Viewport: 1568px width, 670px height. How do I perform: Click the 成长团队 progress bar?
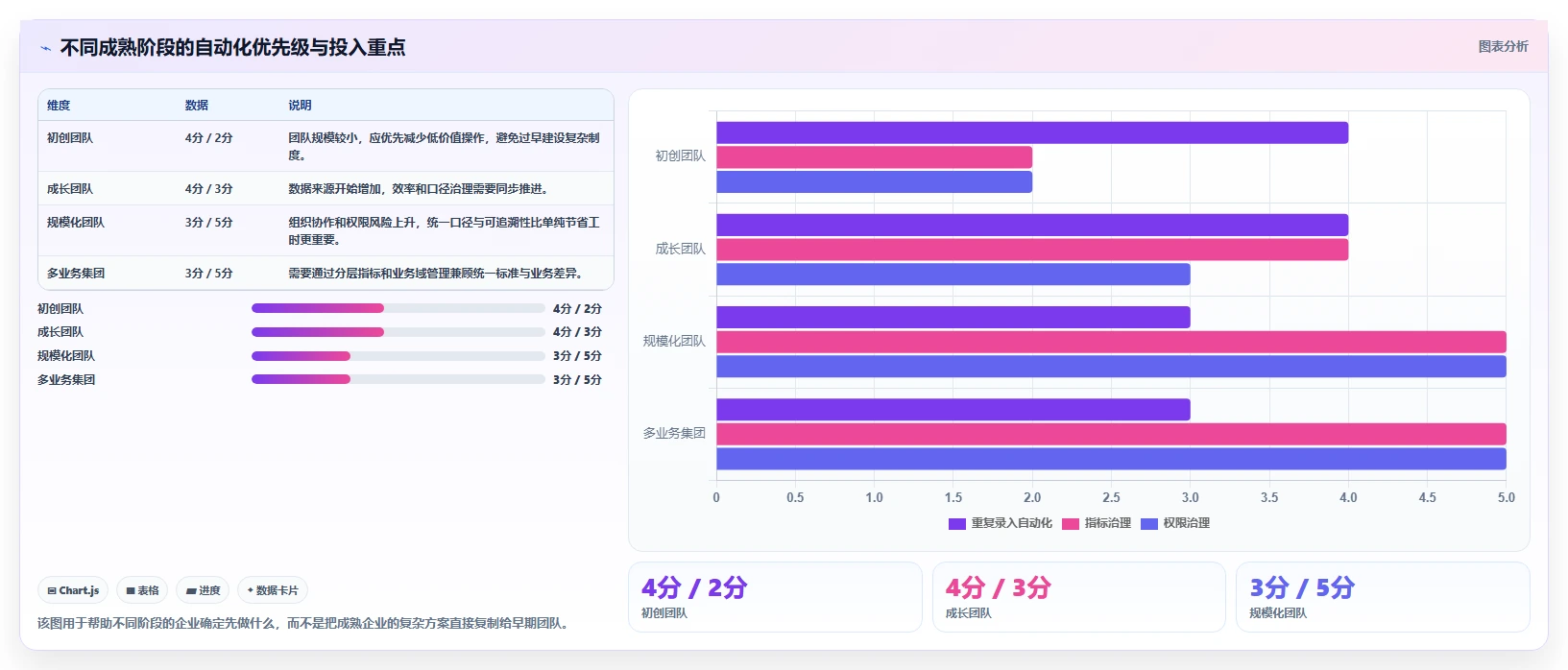click(x=398, y=332)
